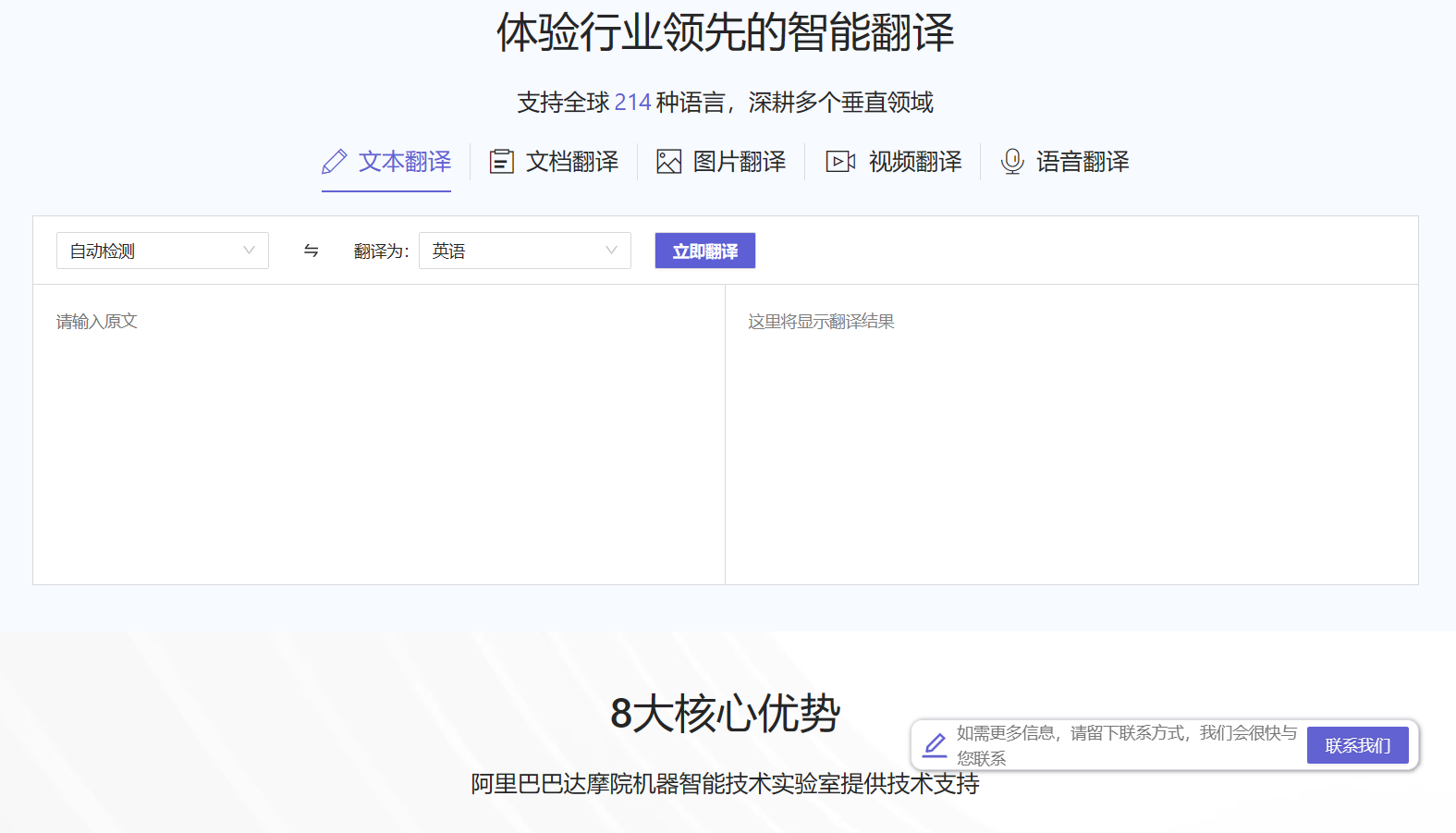Open the 图片翻译 tab
Screen dimensions: 1456x833
click(x=739, y=162)
